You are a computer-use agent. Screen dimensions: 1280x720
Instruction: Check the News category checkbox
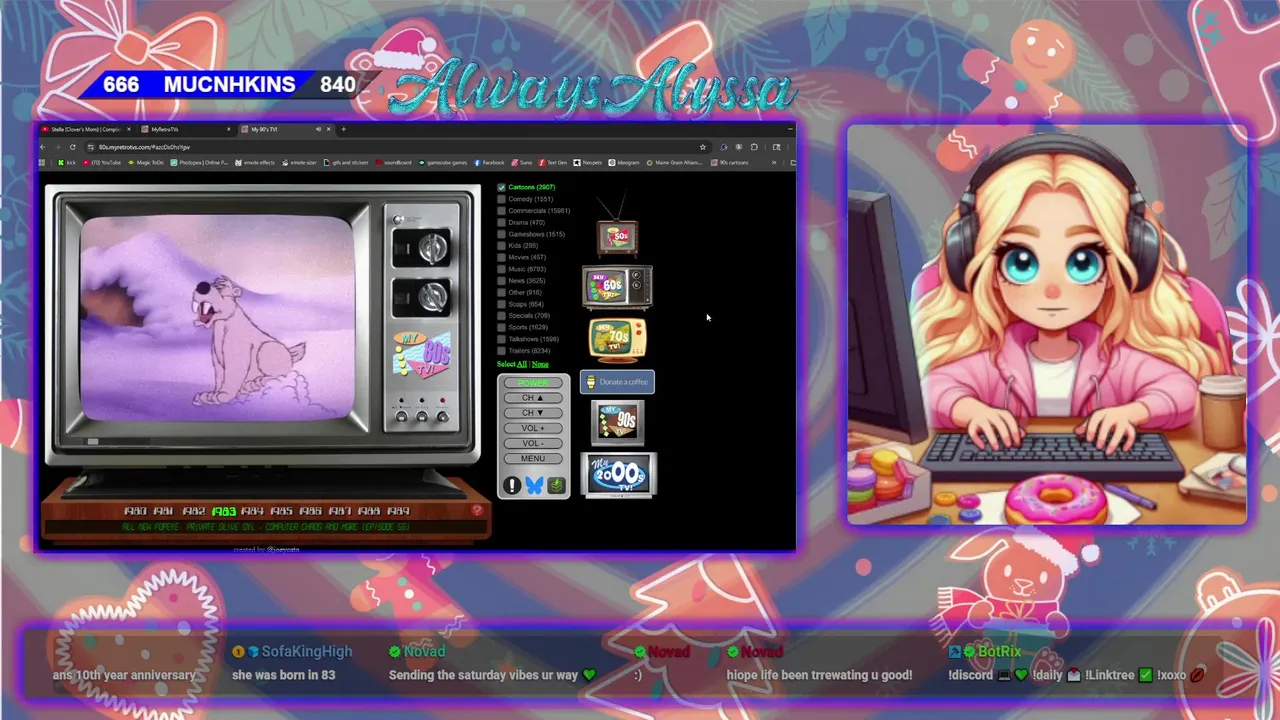coord(502,281)
